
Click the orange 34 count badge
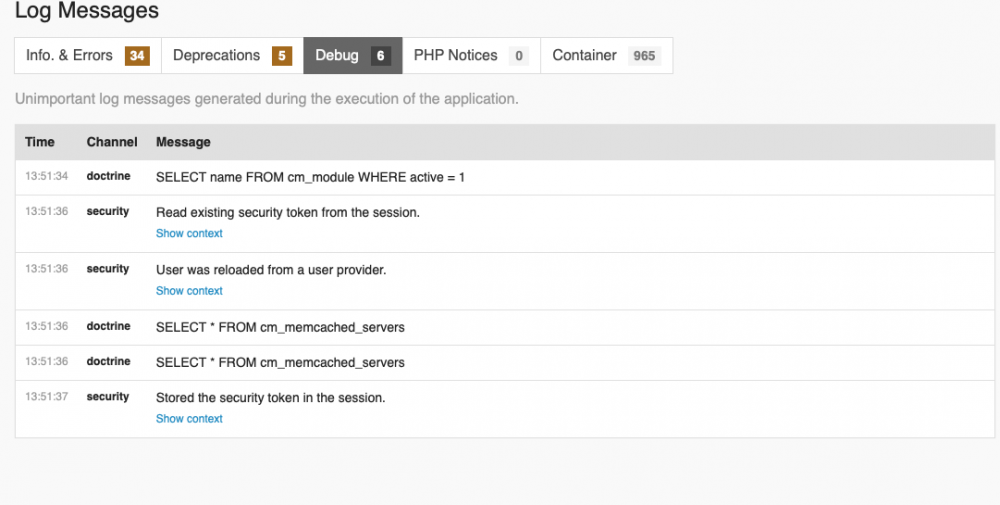pyautogui.click(x=137, y=56)
